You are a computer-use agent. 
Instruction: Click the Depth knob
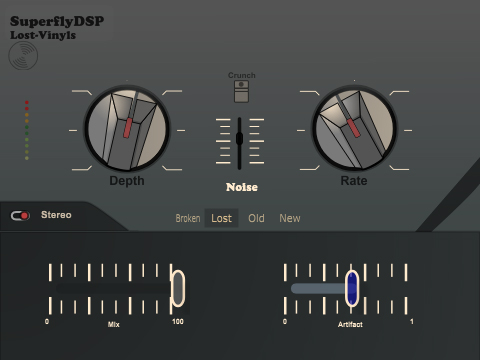[127, 128]
